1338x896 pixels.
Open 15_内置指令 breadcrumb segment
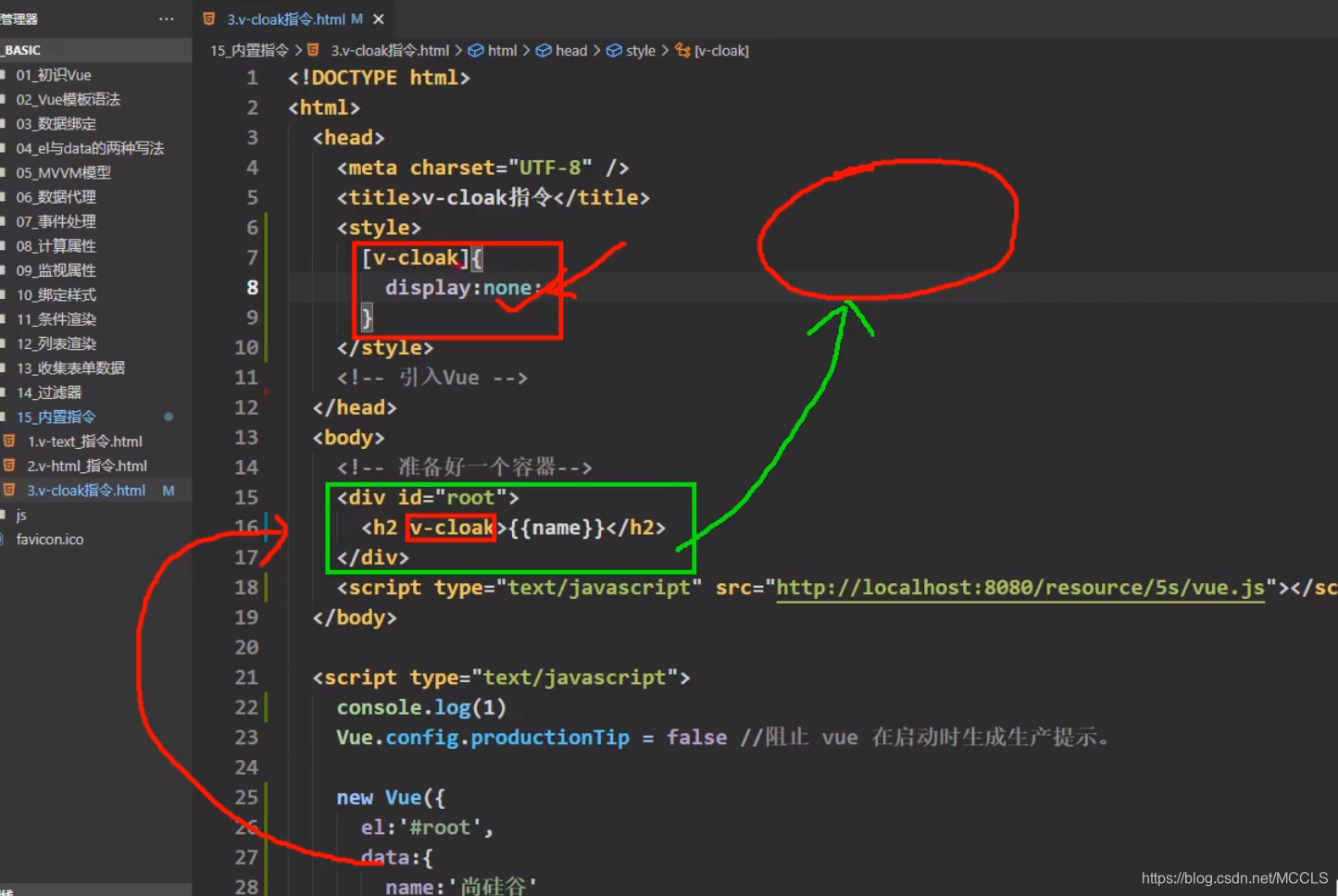pyautogui.click(x=249, y=50)
